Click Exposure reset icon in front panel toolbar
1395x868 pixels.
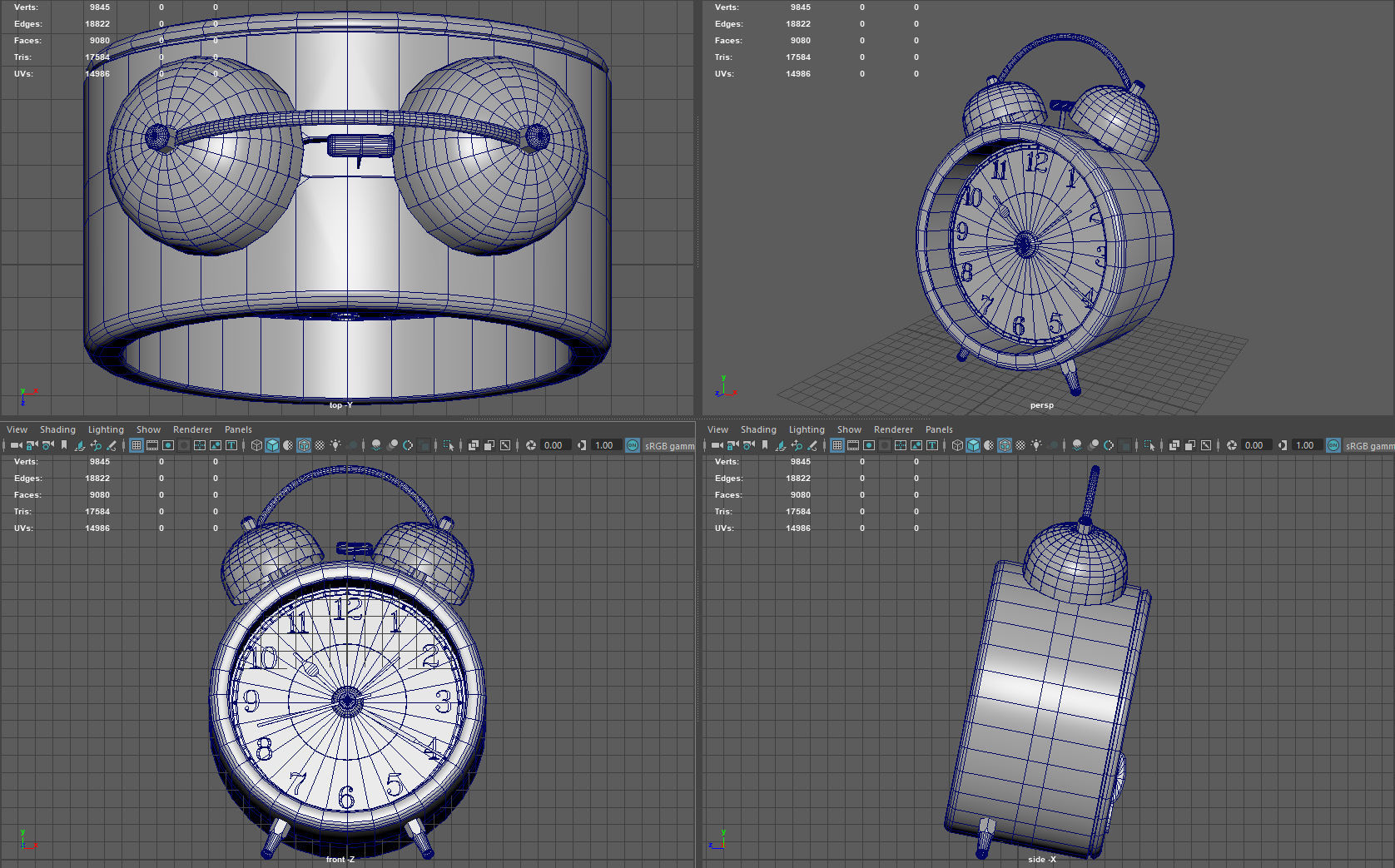(529, 445)
